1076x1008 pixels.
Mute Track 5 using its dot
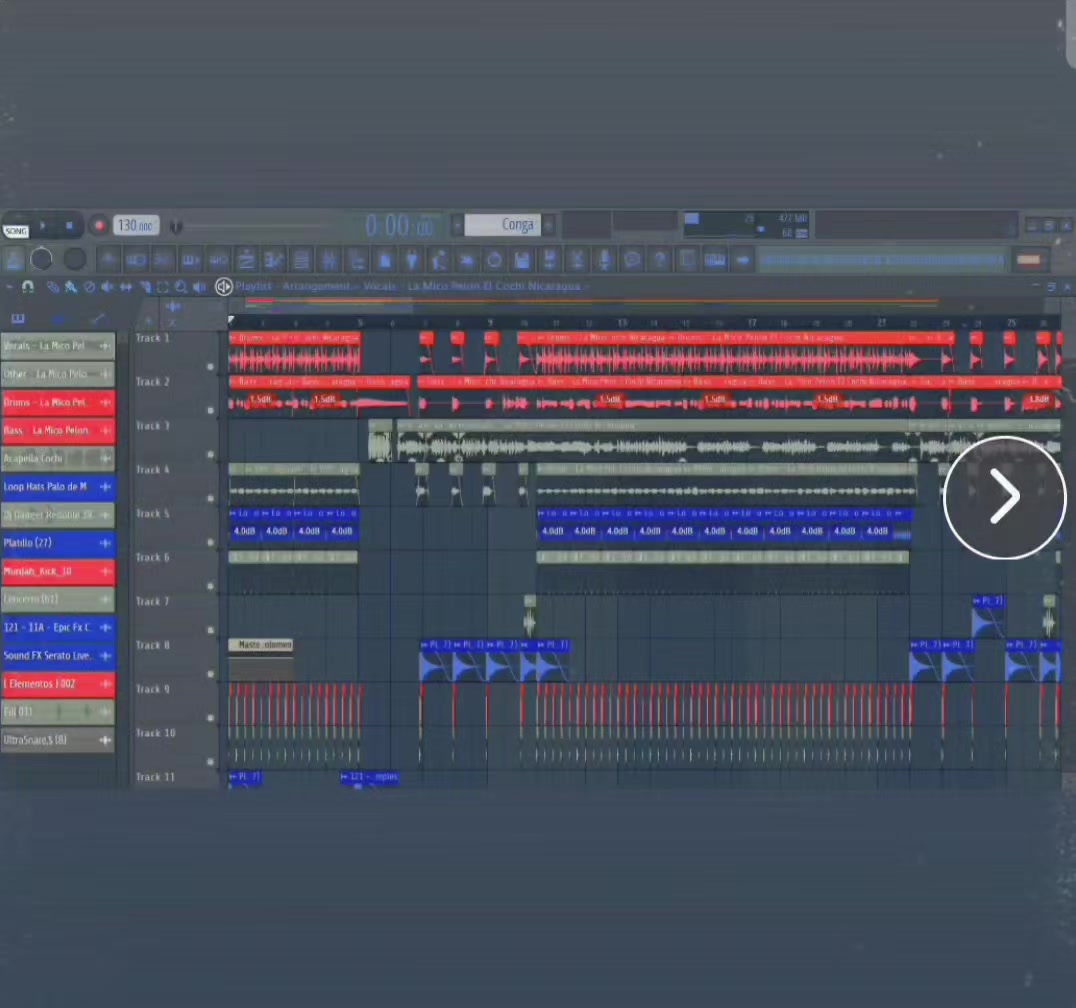pyautogui.click(x=210, y=542)
